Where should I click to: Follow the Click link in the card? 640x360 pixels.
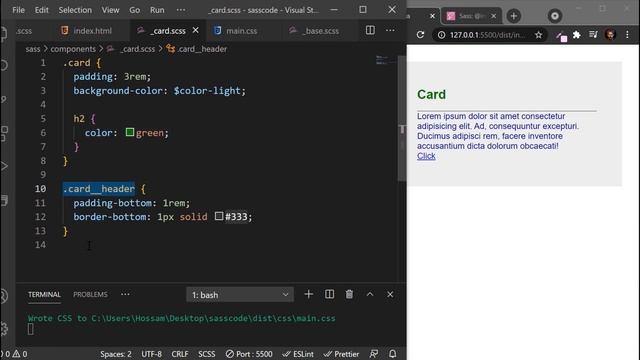click(426, 156)
